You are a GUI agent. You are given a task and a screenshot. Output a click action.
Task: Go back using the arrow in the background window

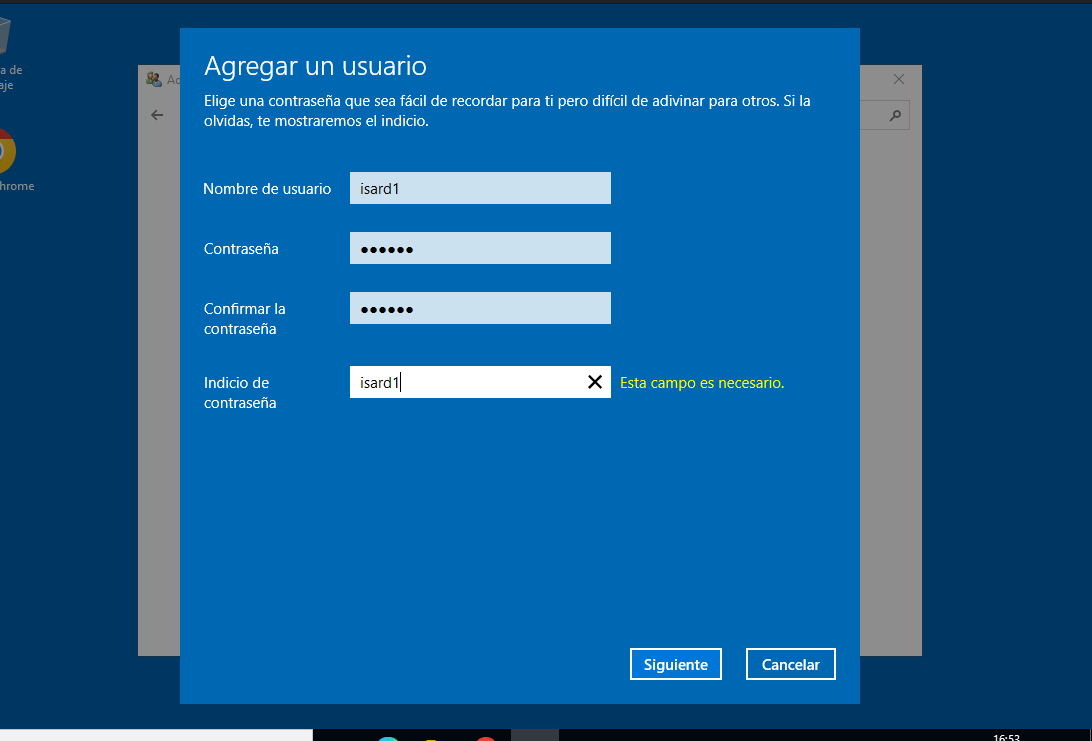(x=157, y=115)
